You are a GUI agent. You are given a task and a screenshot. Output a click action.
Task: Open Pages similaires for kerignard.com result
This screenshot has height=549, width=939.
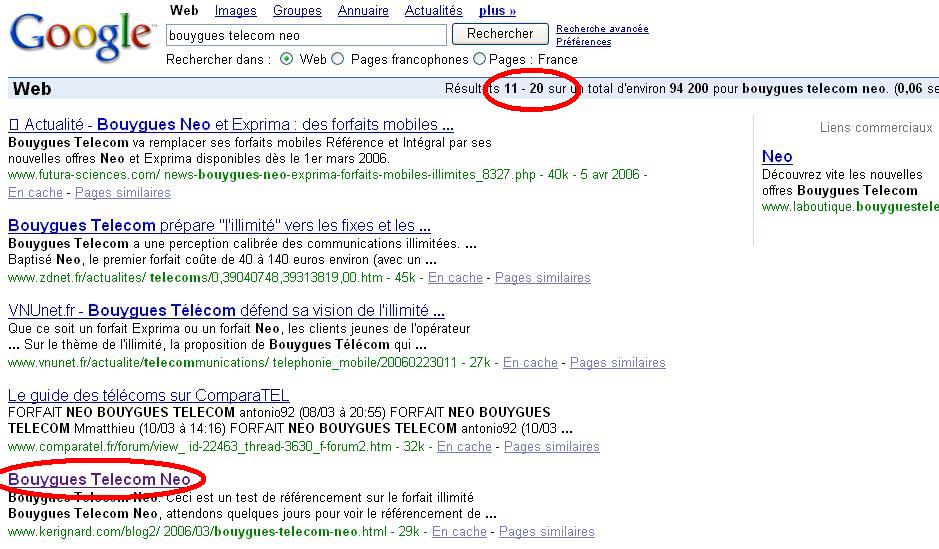[x=547, y=532]
